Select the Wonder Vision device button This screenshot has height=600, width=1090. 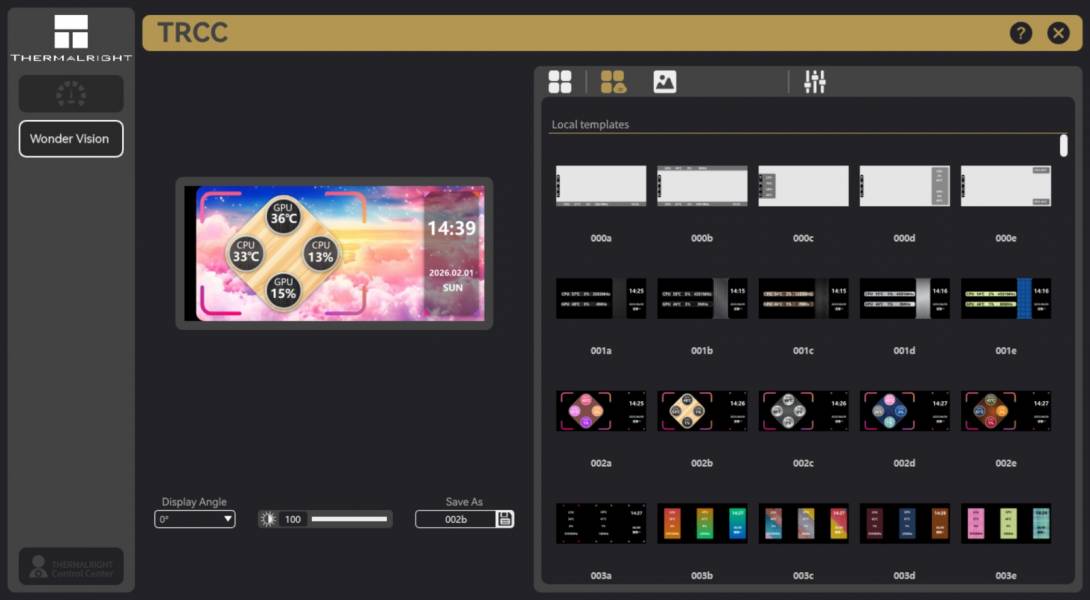tap(71, 139)
